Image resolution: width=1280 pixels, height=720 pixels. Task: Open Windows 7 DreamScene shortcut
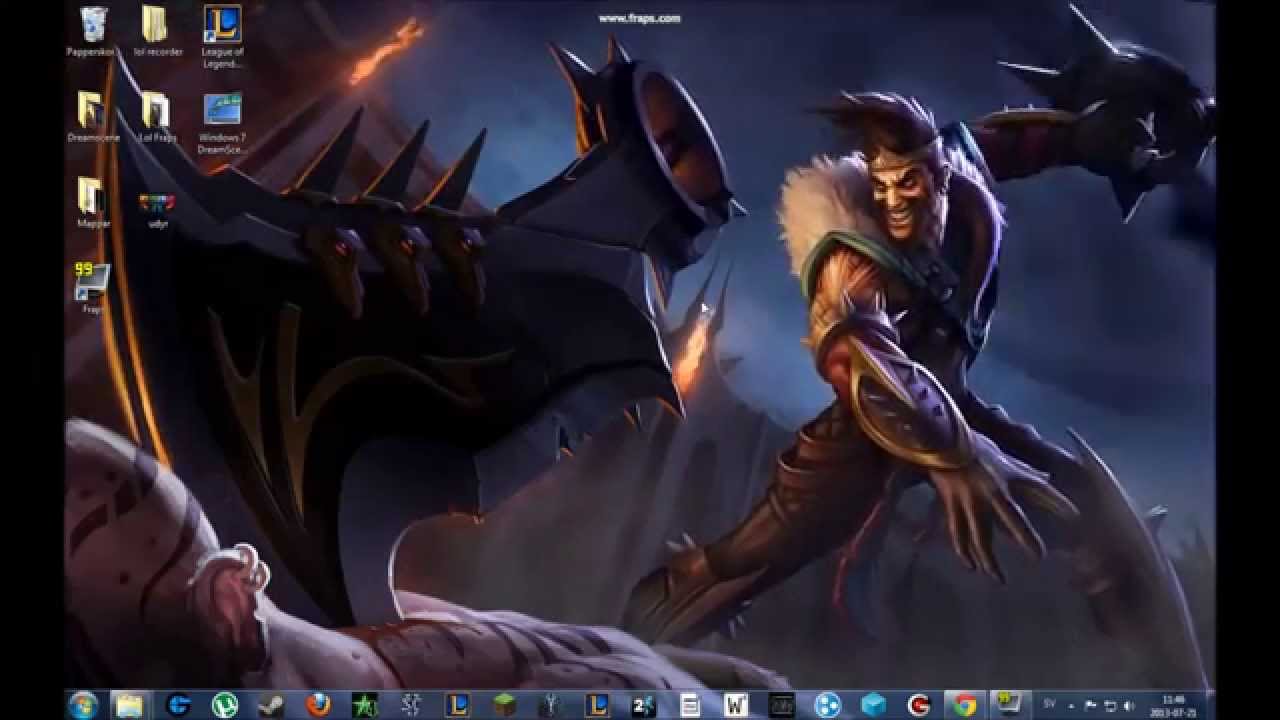pos(222,122)
